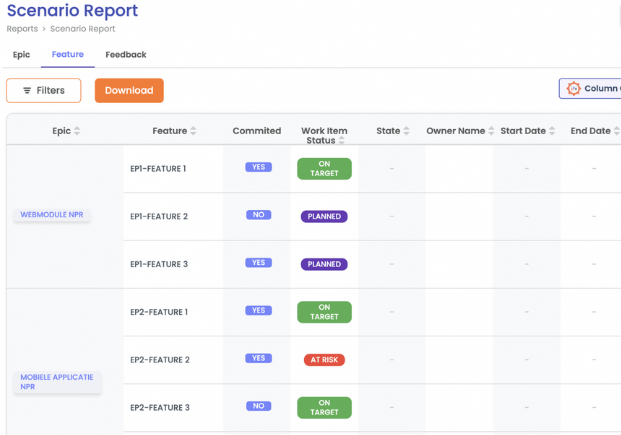Switch to the Feedback tab
Image resolution: width=621 pixels, height=435 pixels.
126,55
